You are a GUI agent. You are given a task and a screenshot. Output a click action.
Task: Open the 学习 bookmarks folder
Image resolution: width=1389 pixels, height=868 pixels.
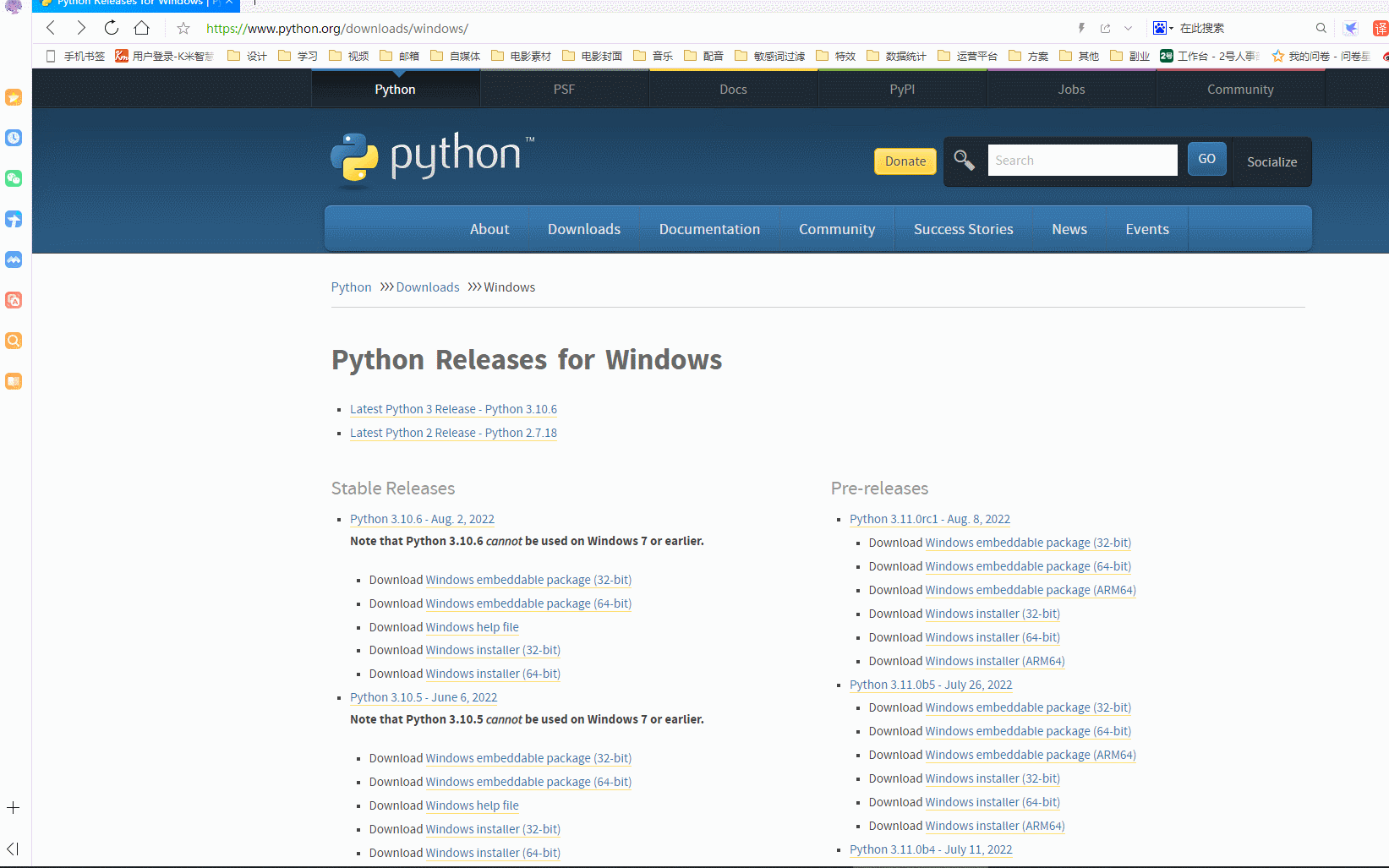coord(298,56)
